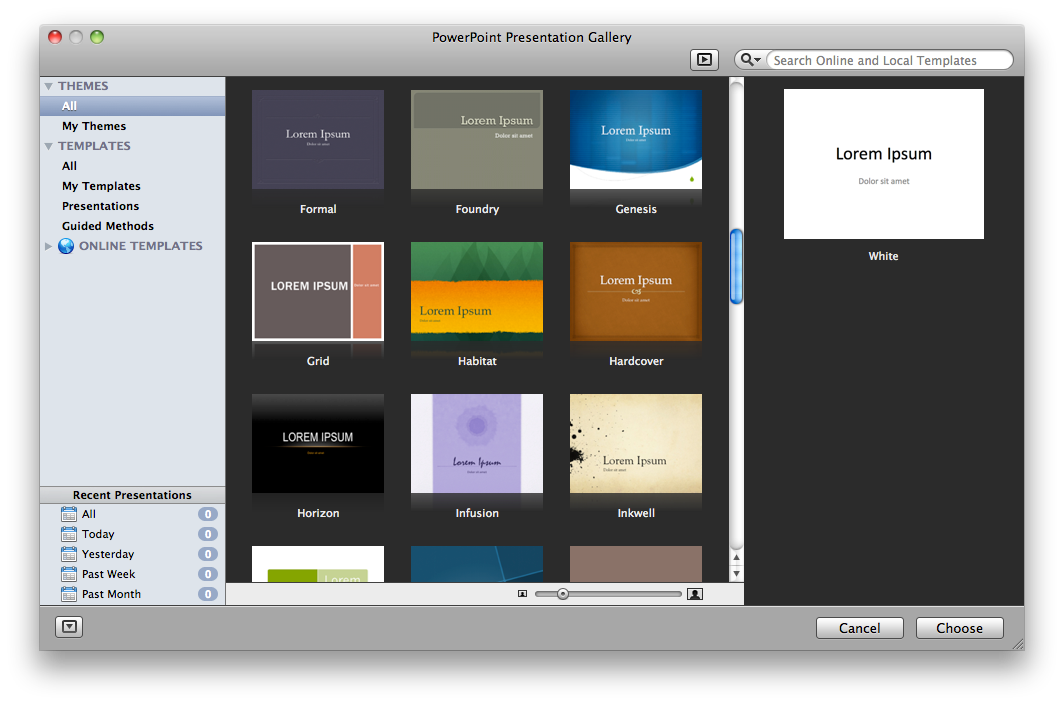
Task: Click the Choose button
Action: click(x=959, y=628)
